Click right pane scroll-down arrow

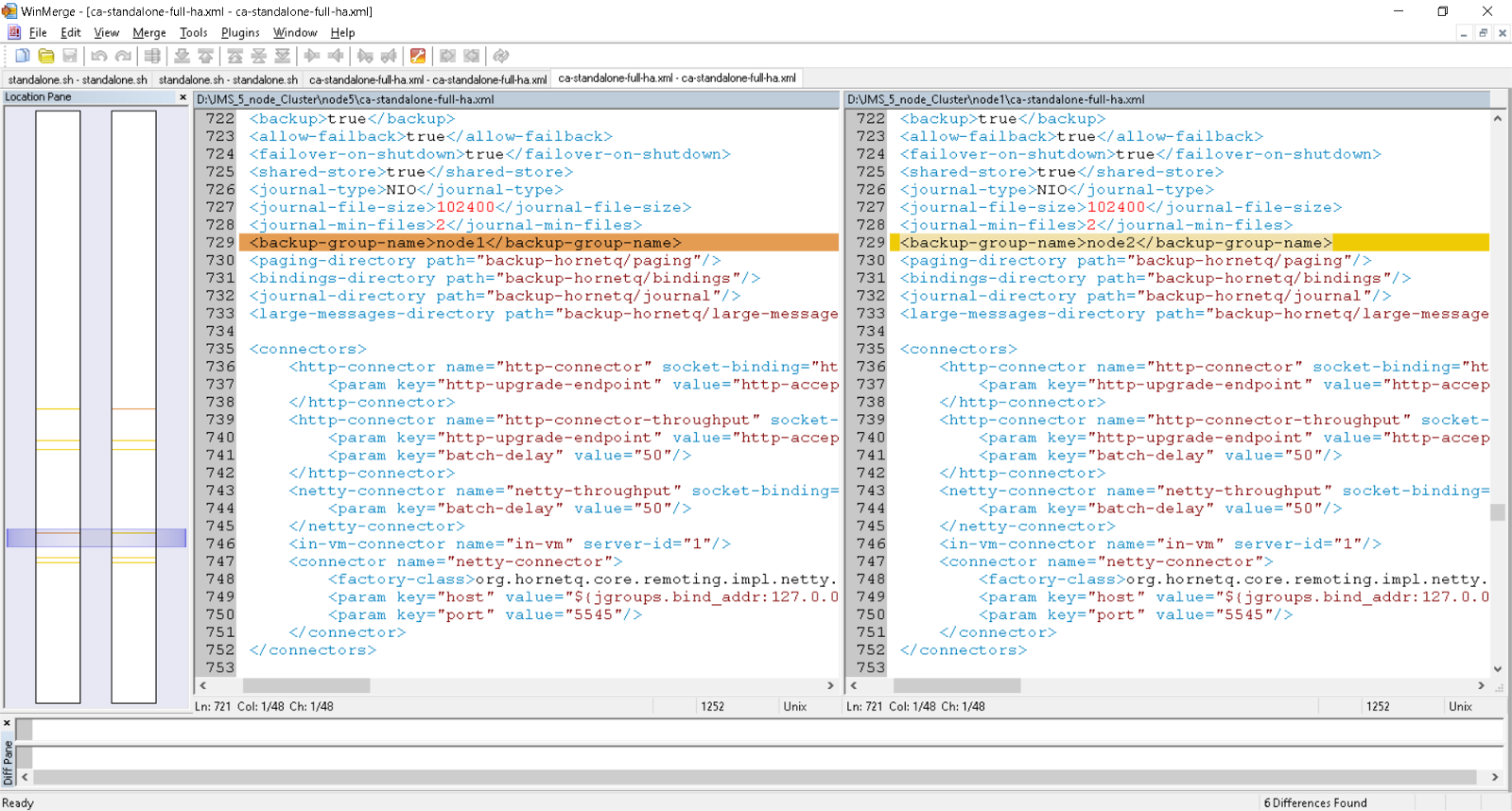tap(1498, 669)
